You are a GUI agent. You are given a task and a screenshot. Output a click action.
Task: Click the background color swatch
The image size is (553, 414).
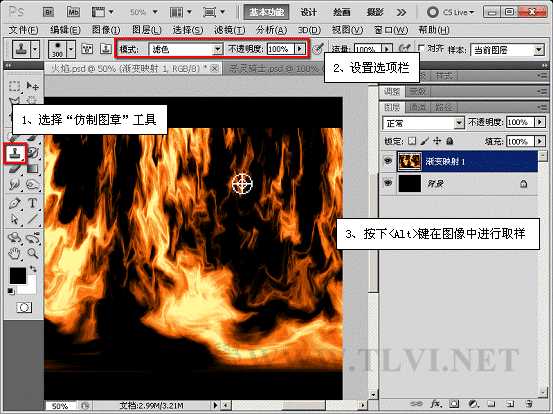coord(30,288)
